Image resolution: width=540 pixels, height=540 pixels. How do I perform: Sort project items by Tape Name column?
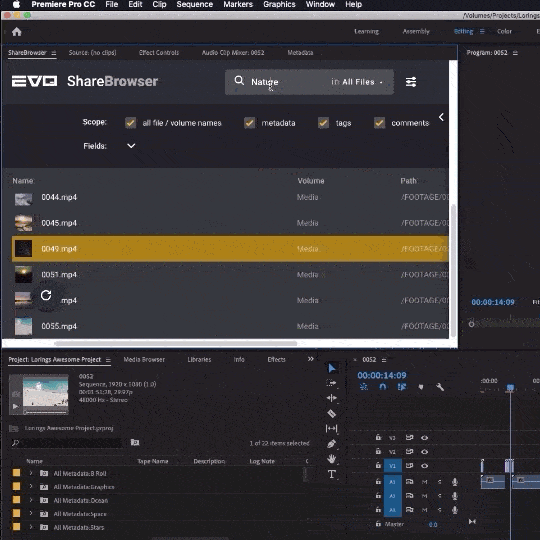coord(153,461)
